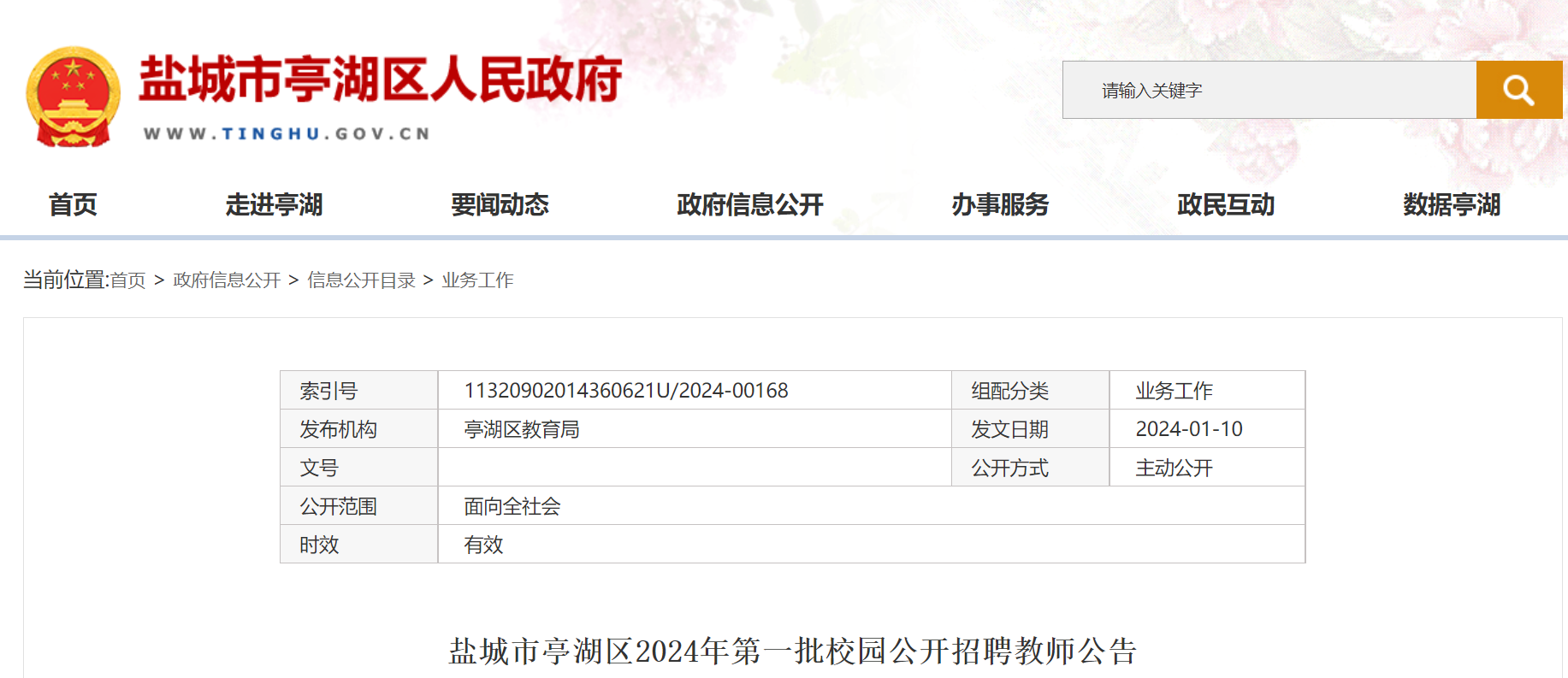The width and height of the screenshot is (1568, 678).
Task: Select 政府信息公开 from main navigation
Action: pyautogui.click(x=749, y=205)
